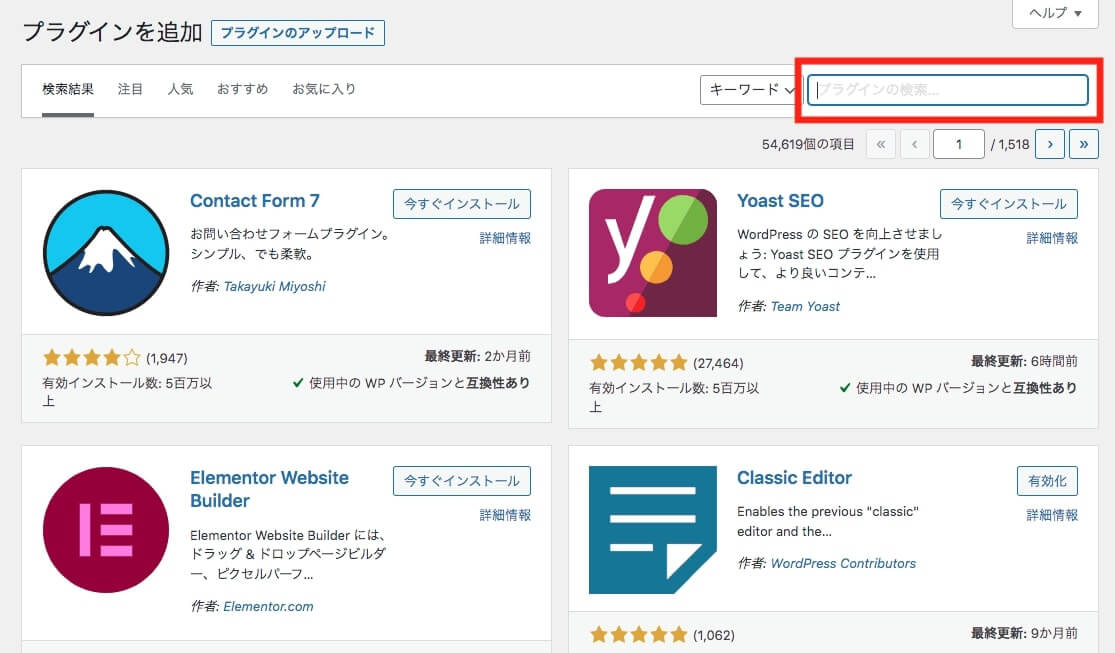Screen dimensions: 1115x653
Task: Install Elementor Website Builder now
Action: pyautogui.click(x=462, y=481)
